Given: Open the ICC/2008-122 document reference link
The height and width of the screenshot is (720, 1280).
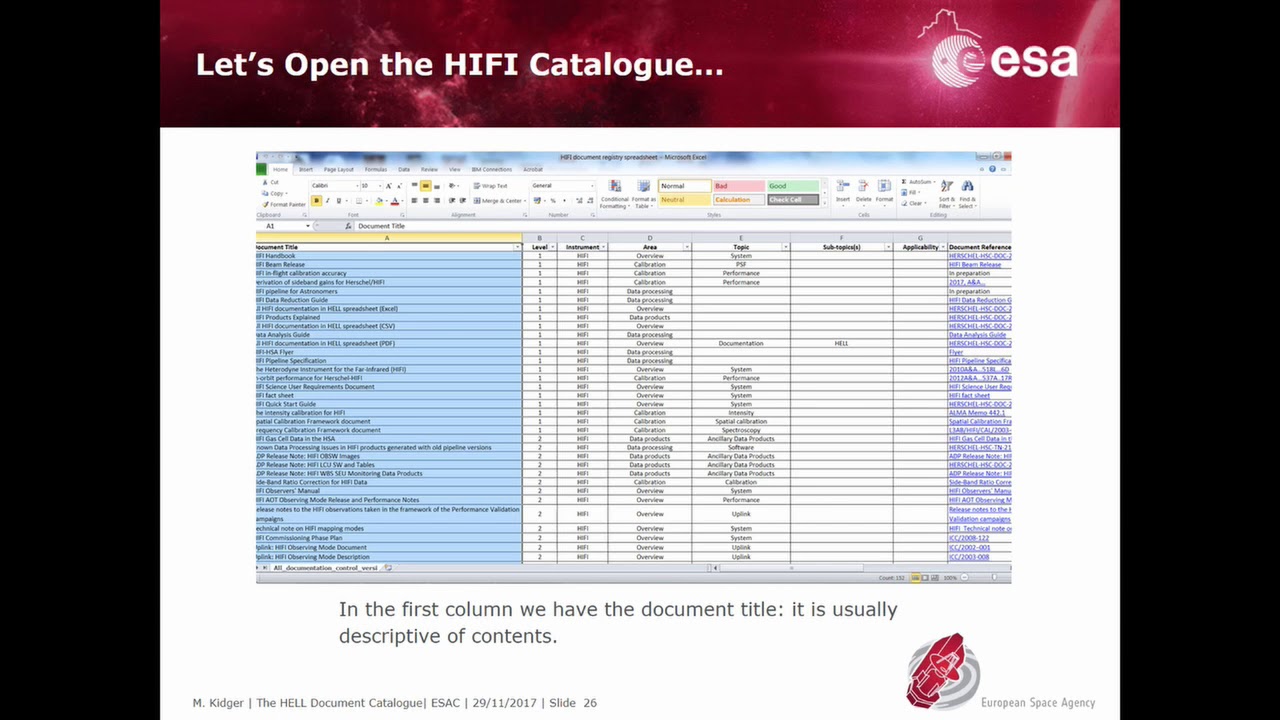Looking at the screenshot, I should [x=969, y=538].
